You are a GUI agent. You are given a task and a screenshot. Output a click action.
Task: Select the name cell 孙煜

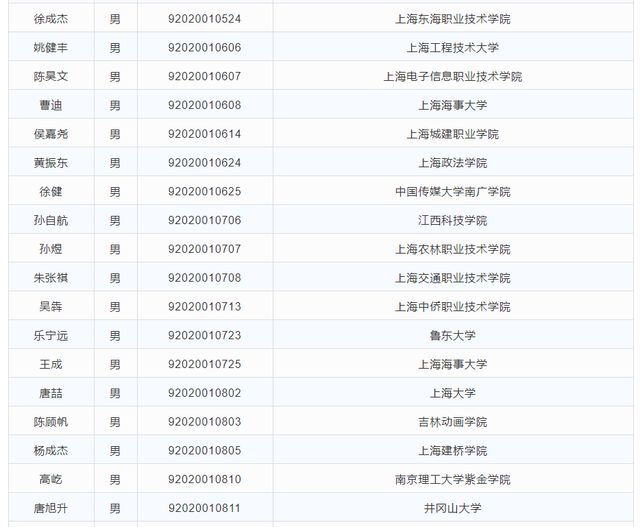[51, 249]
